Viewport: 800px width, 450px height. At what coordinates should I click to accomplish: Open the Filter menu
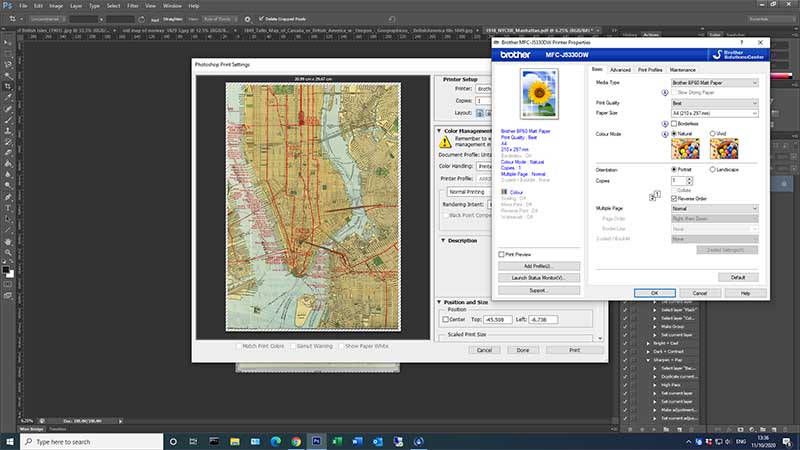132,5
